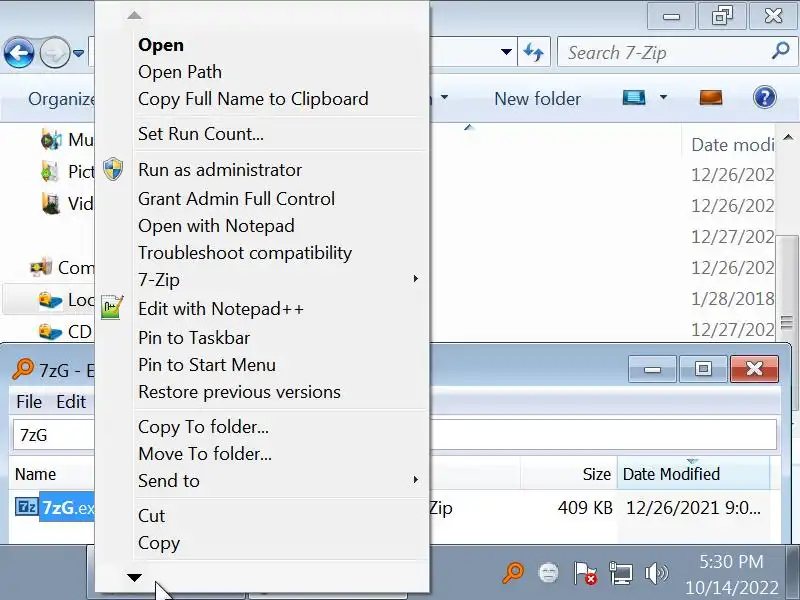The image size is (800, 600).
Task: Click the Run as administrator shield icon
Action: coord(113,169)
